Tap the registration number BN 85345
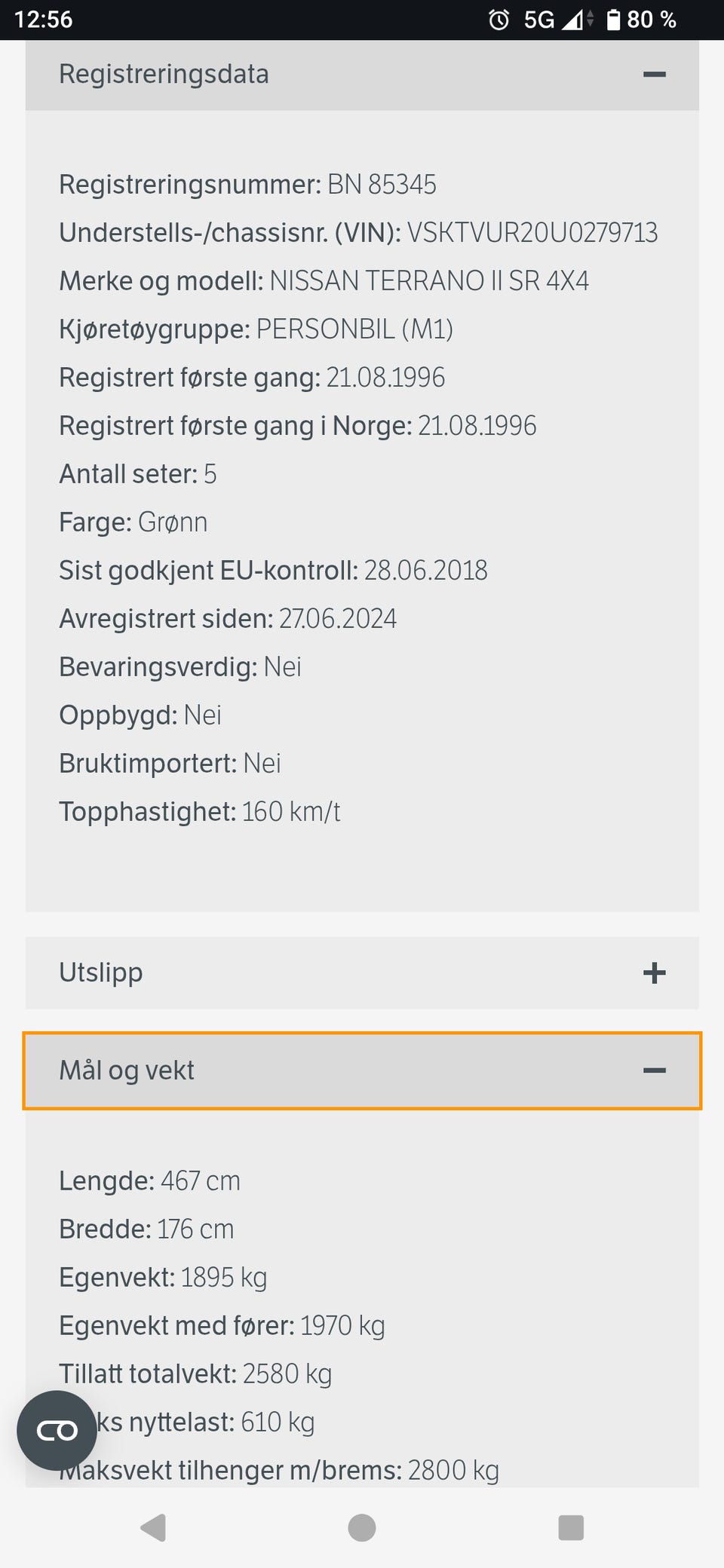The height and width of the screenshot is (1568, 724). click(382, 185)
